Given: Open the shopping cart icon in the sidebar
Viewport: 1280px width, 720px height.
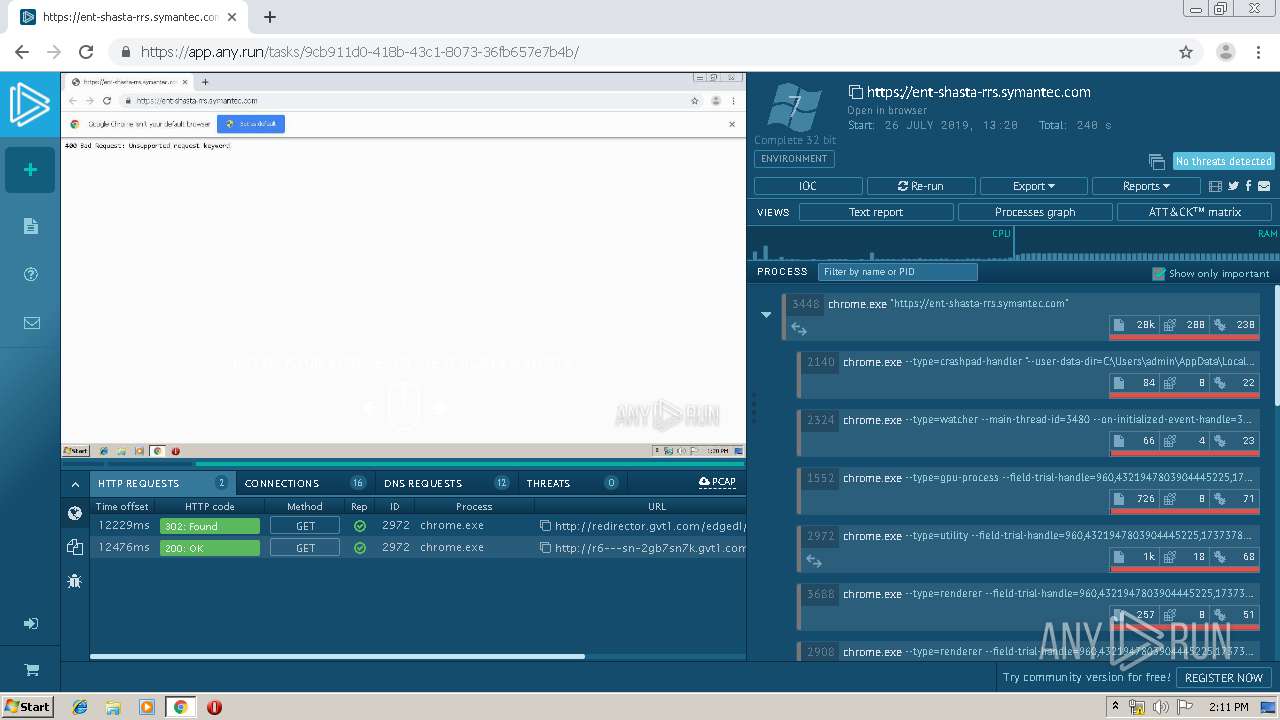Looking at the screenshot, I should (31, 670).
